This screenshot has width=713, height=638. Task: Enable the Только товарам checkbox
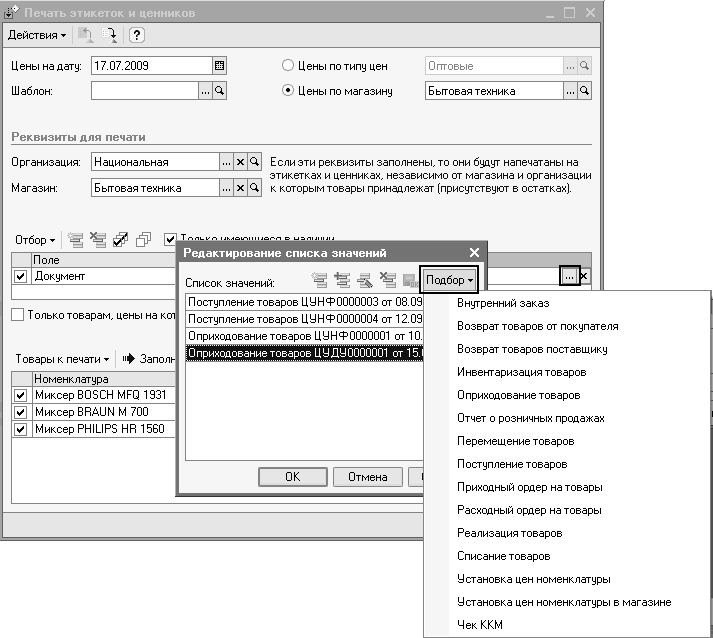click(18, 315)
